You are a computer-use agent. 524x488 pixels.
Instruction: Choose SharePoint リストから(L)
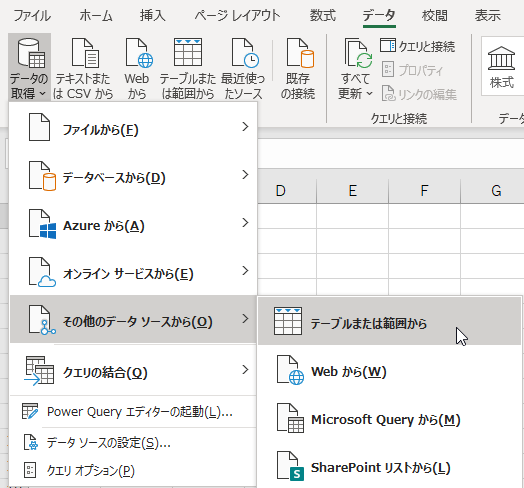click(390, 467)
